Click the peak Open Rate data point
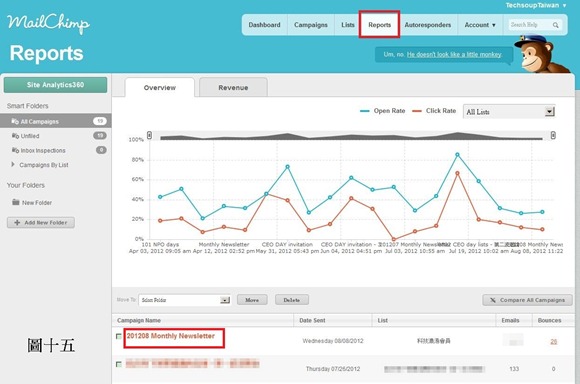This screenshot has height=384, width=580. coord(458,155)
